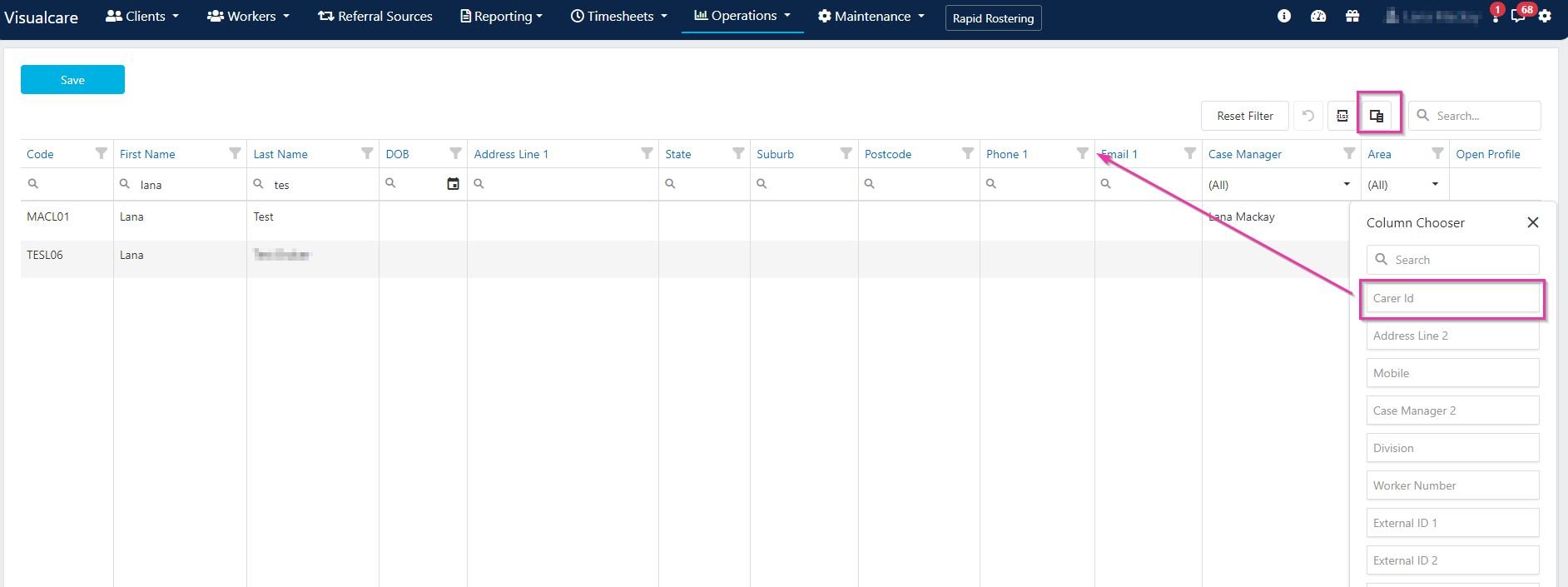Select Case Manager 2 in Column Chooser
Screen dimensions: 1568x587
[x=1452, y=410]
